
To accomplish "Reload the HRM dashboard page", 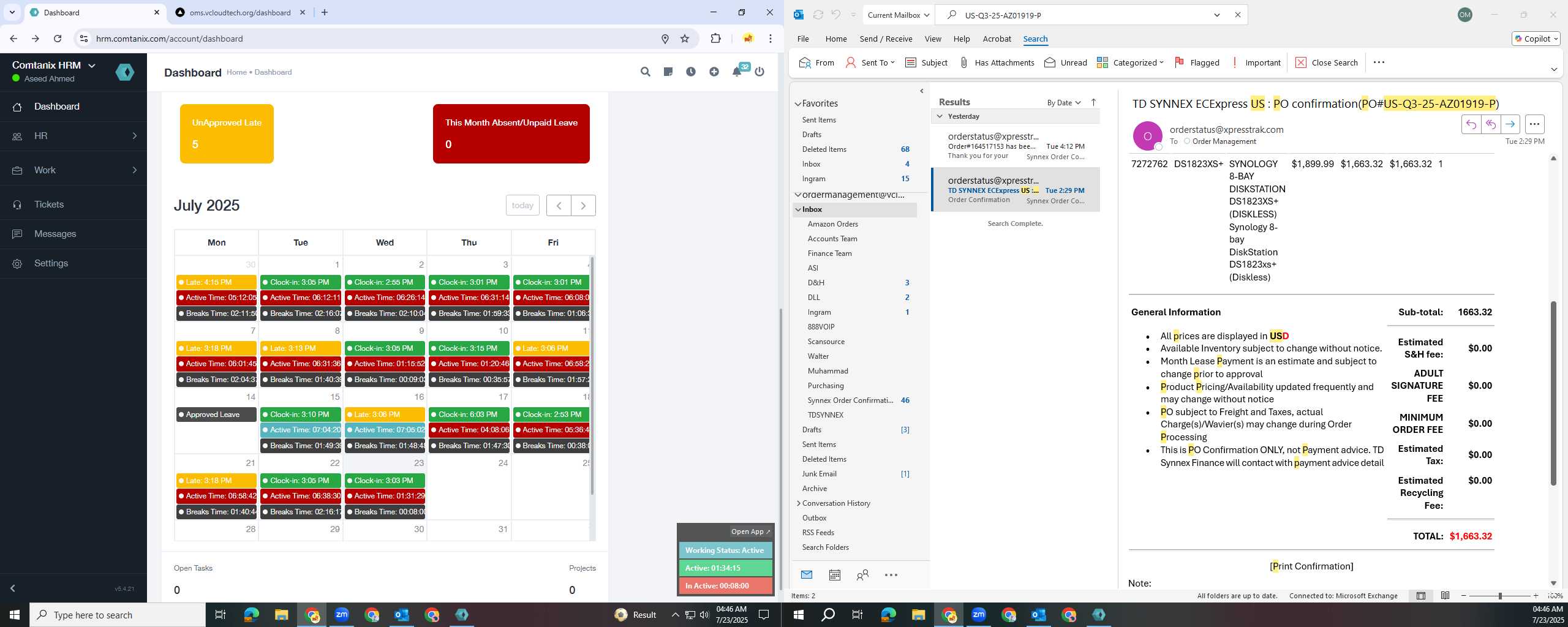I will point(58,39).
